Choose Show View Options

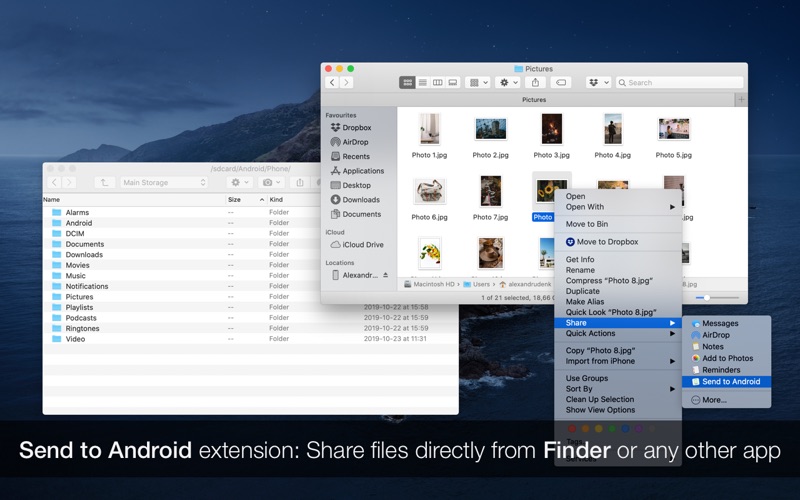point(618,410)
